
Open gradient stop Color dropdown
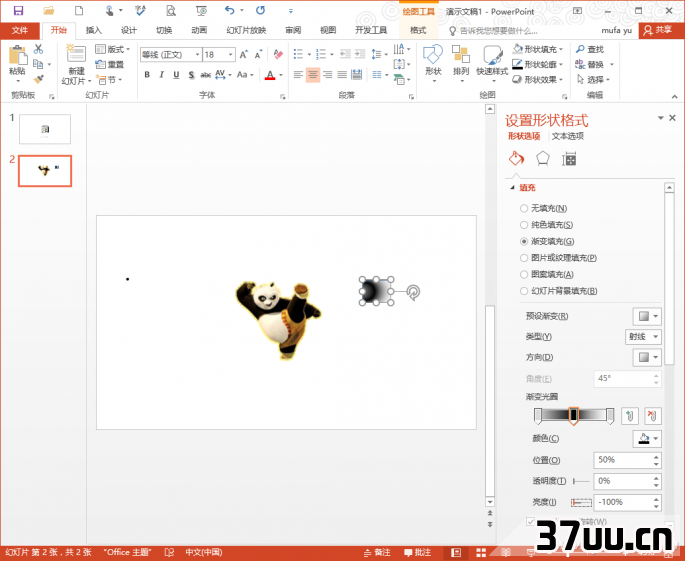click(x=647, y=439)
